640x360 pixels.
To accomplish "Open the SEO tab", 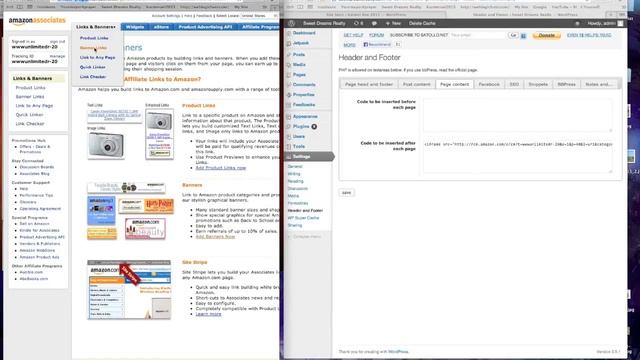I will pos(514,84).
